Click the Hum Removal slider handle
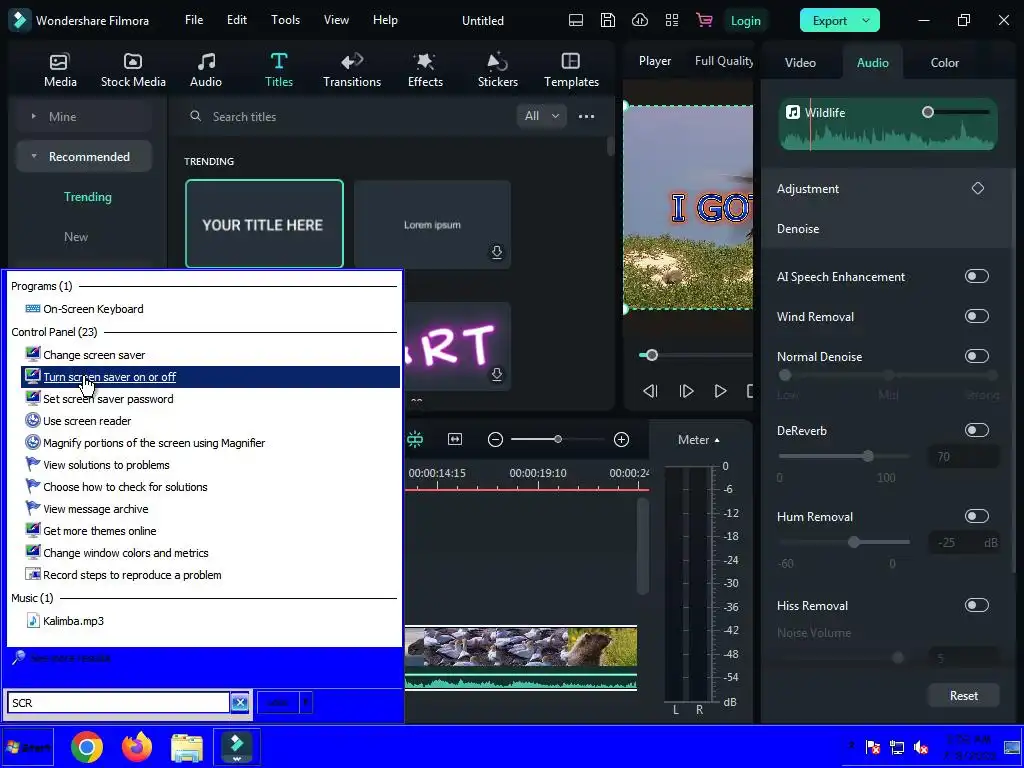Screen dimensions: 1024x768 point(854,542)
